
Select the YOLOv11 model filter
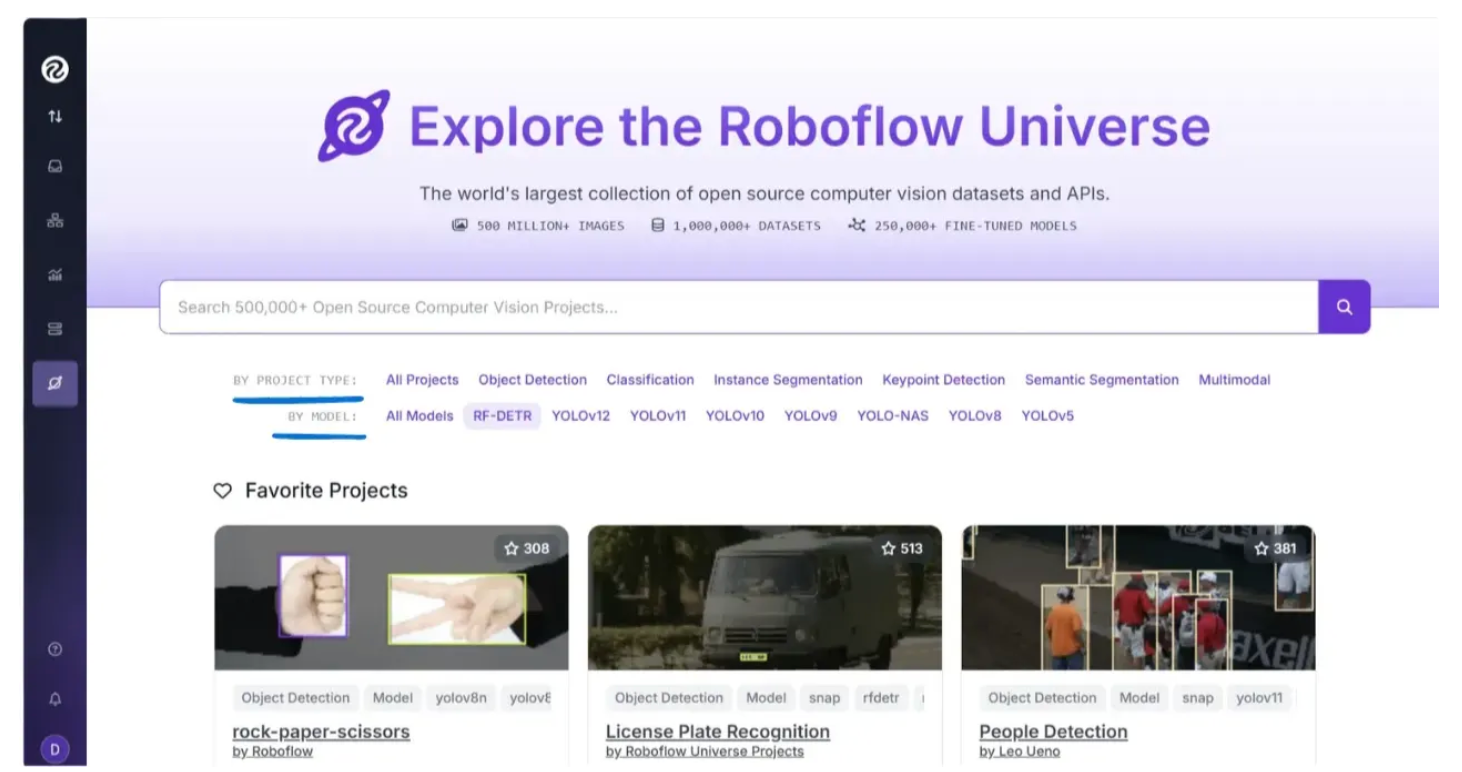coord(658,416)
